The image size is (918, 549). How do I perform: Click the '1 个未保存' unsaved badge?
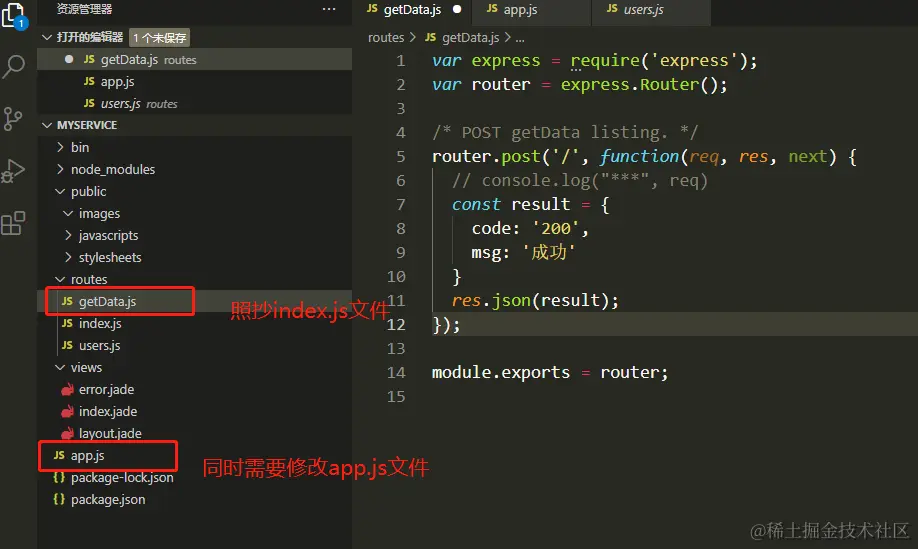(159, 38)
